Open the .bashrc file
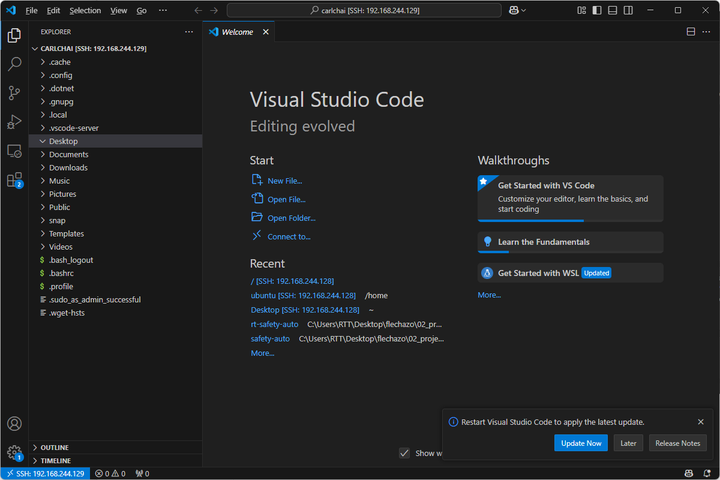 tap(115, 273)
